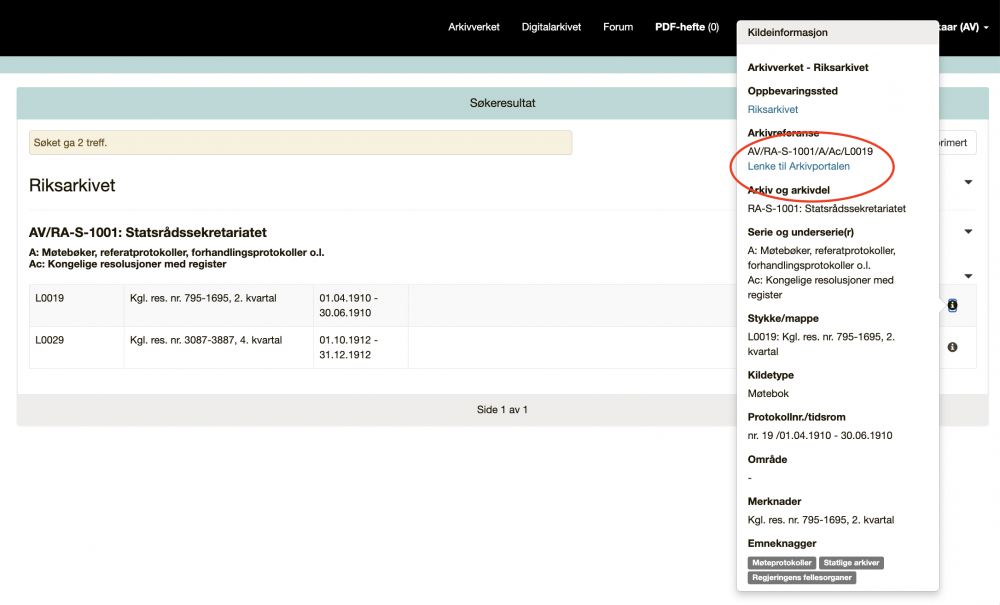
Task: Expand the middle chevron next to the series heading
Action: (967, 231)
